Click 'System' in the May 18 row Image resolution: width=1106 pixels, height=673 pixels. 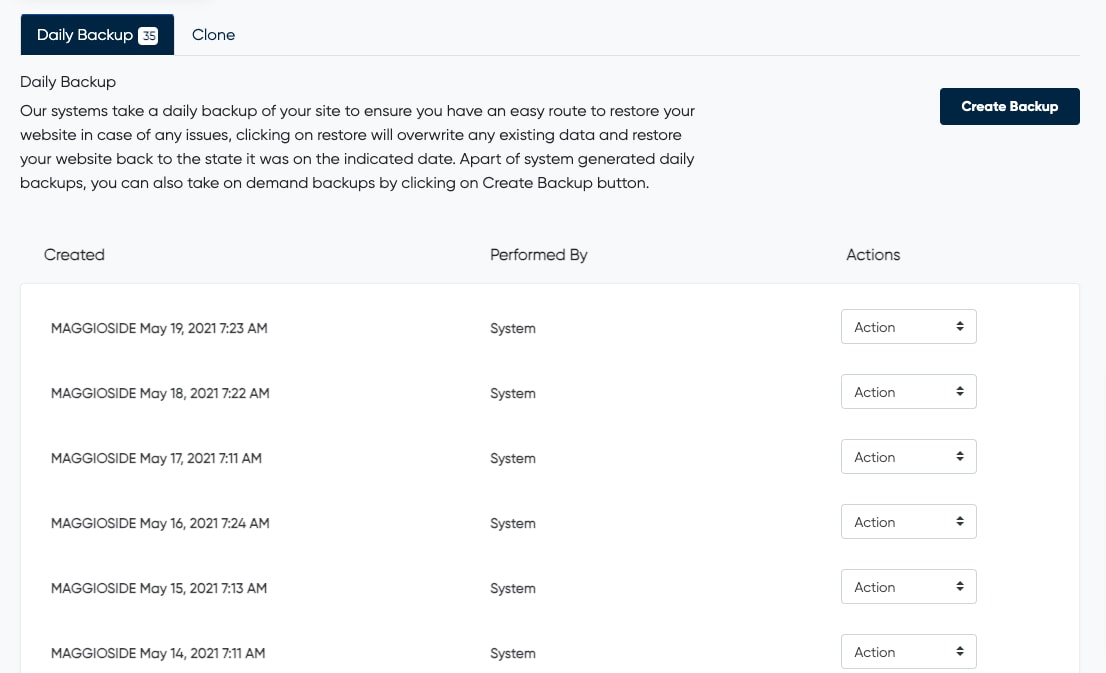[513, 393]
